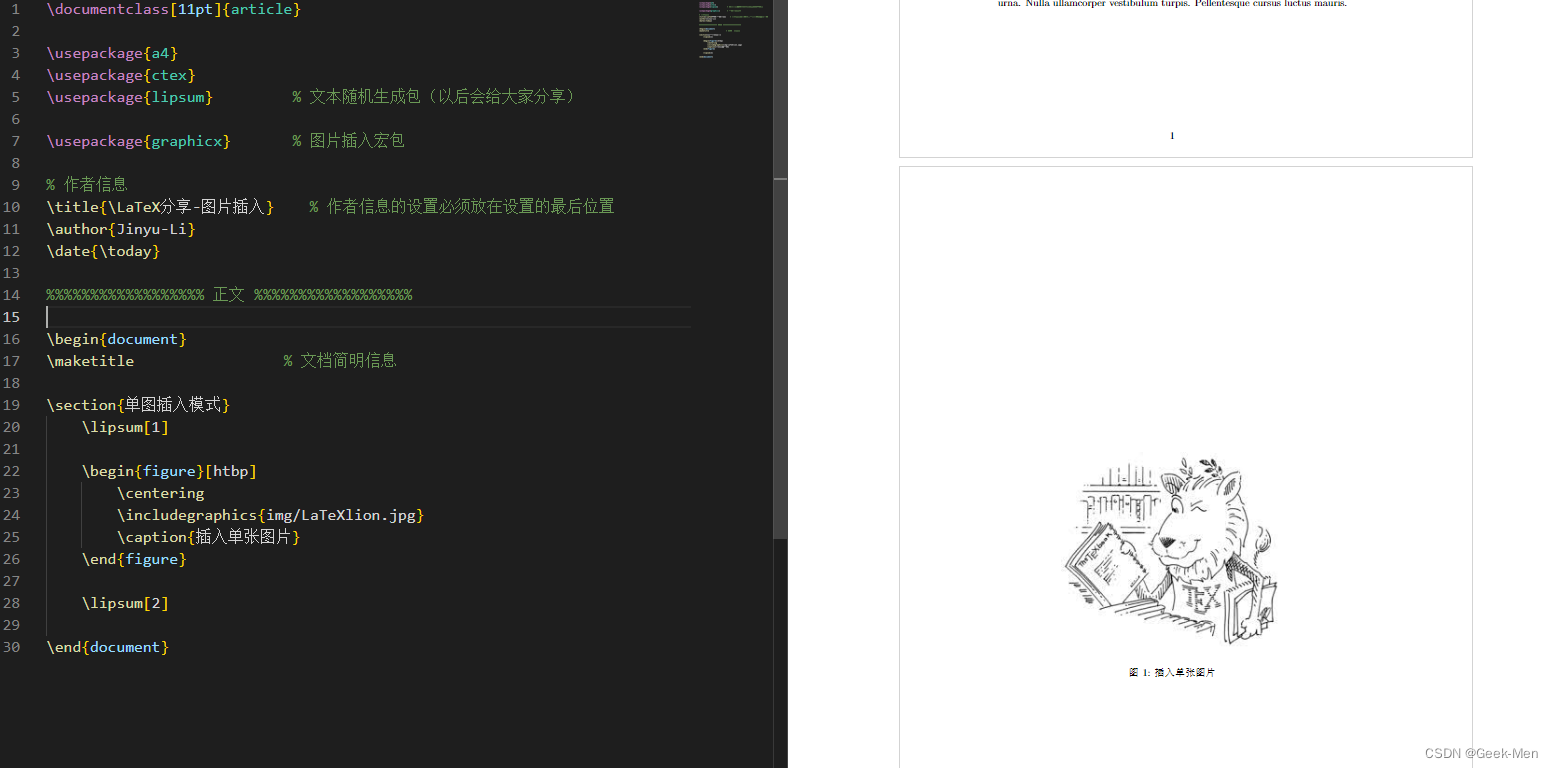Click the %%%% 正文 %%%% separator comment

pos(229,295)
